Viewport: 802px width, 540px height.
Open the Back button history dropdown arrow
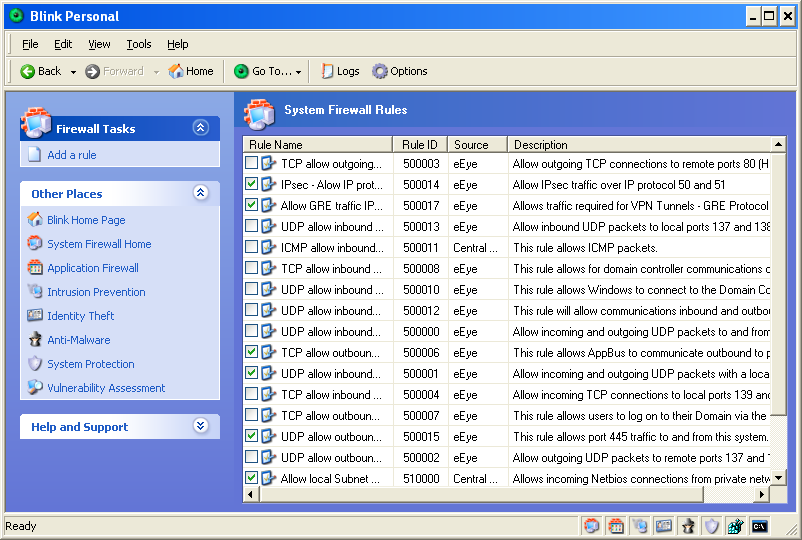73,72
